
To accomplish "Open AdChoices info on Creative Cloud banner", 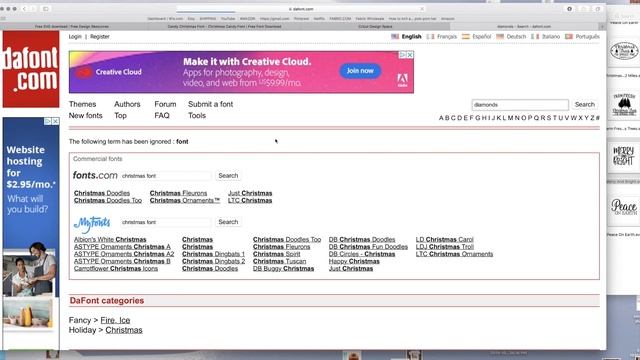I will pos(402,55).
